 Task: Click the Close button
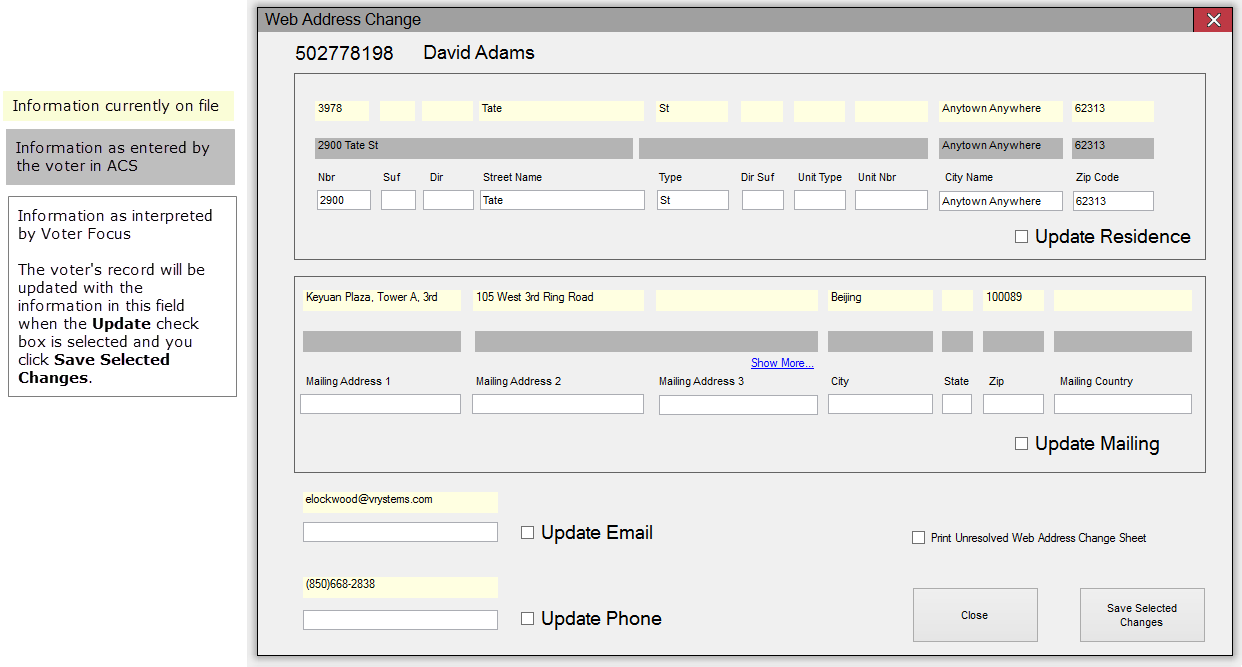click(x=974, y=615)
